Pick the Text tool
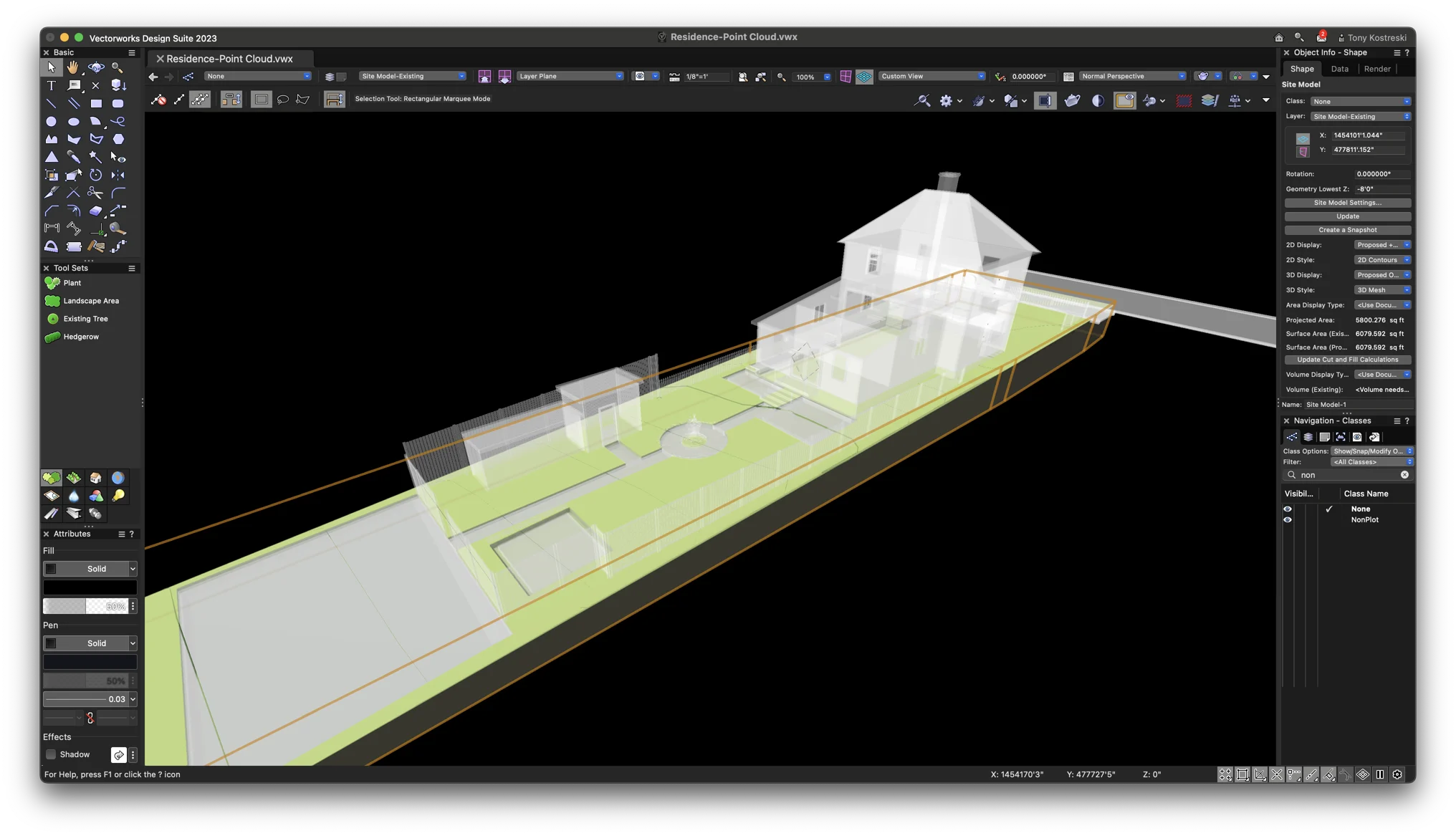 click(x=51, y=85)
